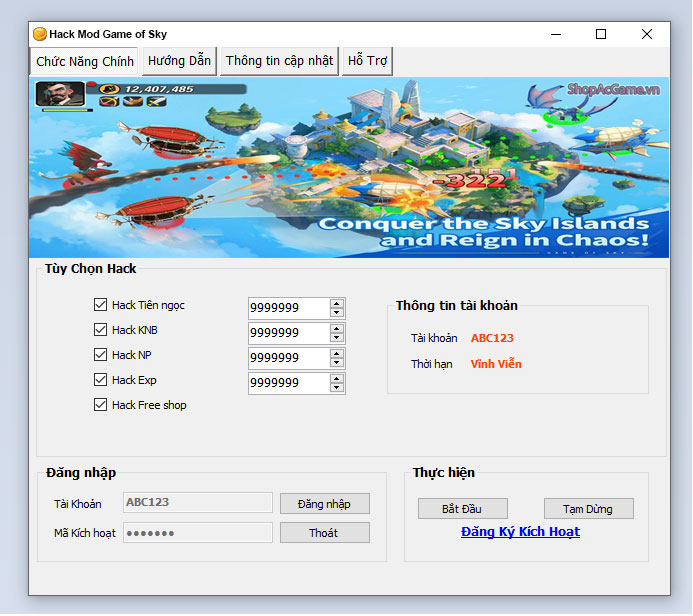Click the up arrow for Hack KNB value

(x=337, y=328)
